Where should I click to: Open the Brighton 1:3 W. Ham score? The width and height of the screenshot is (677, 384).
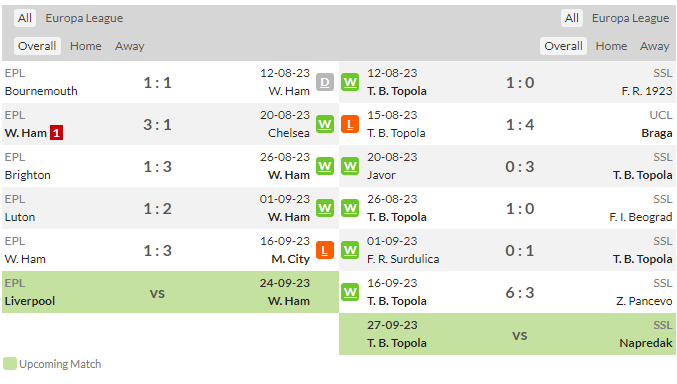[158, 166]
